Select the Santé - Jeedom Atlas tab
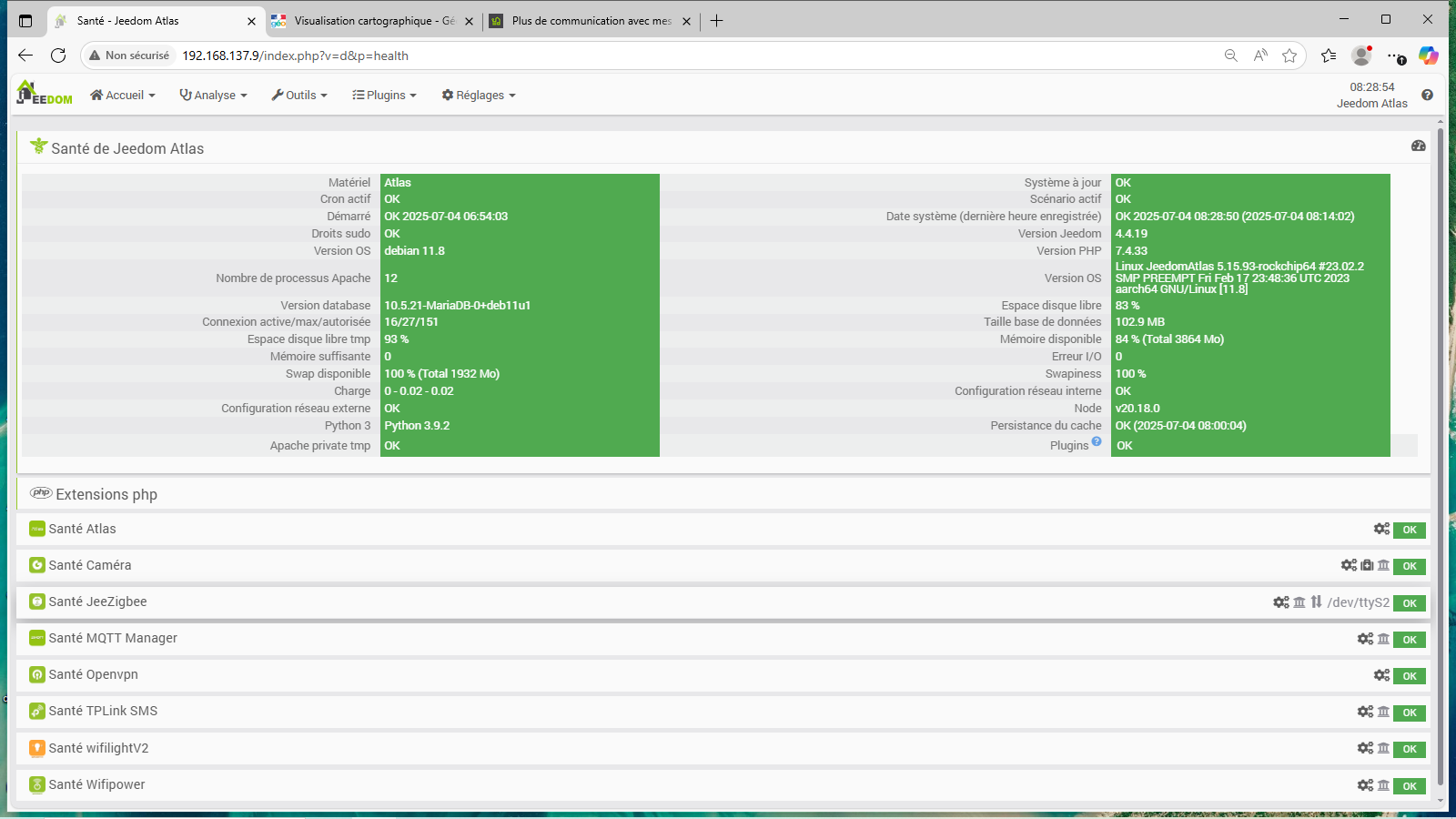This screenshot has width=1456, height=819. coord(155,21)
